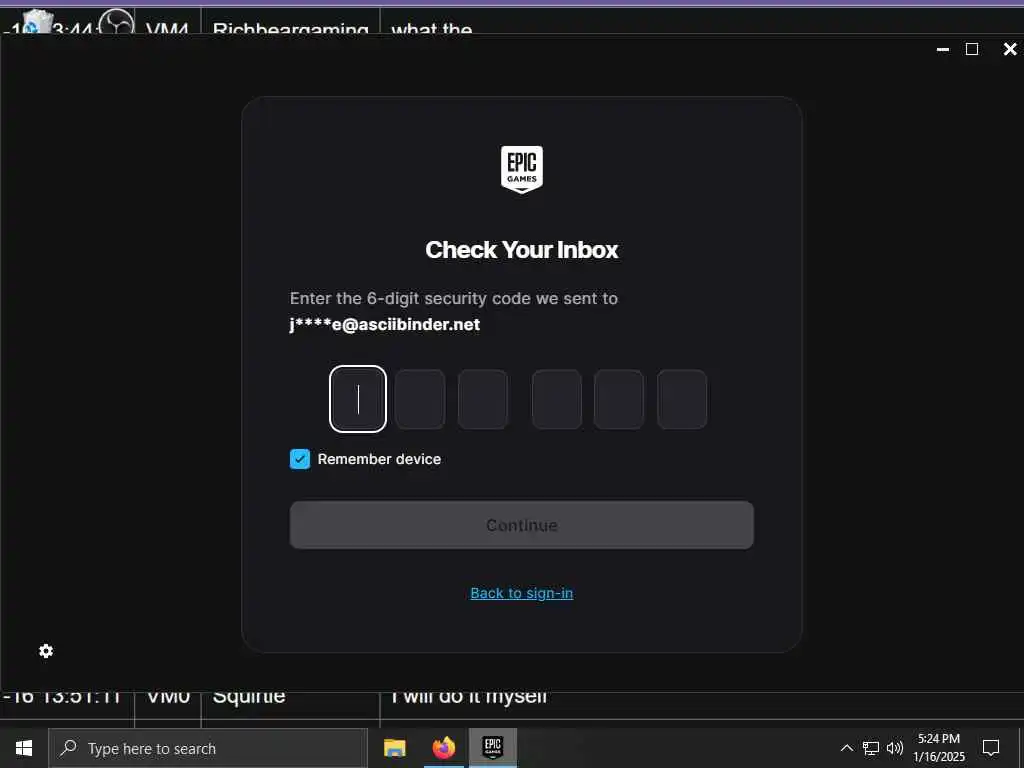Screen dimensions: 1024x768
Task: Click the first security code digit box
Action: [358, 399]
